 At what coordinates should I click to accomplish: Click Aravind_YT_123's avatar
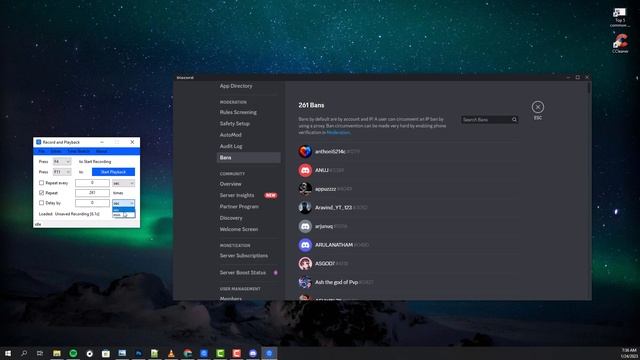click(x=305, y=207)
